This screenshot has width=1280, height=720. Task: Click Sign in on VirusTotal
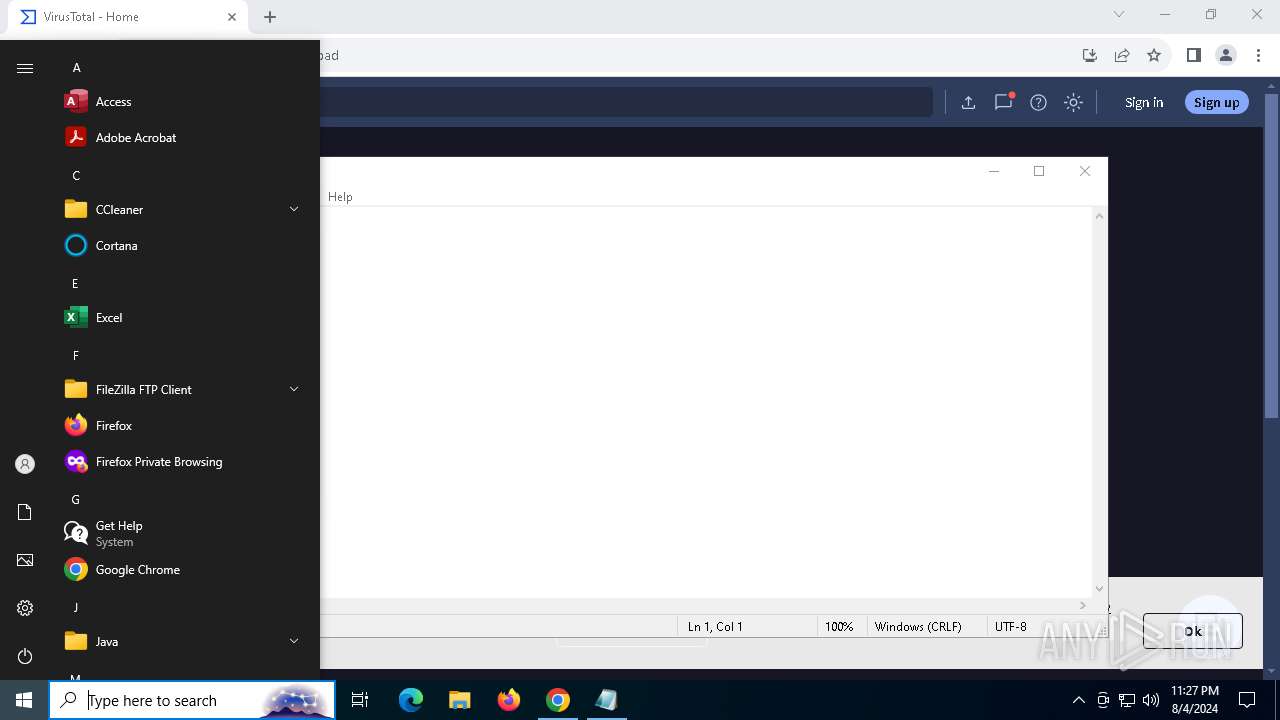pyautogui.click(x=1144, y=102)
